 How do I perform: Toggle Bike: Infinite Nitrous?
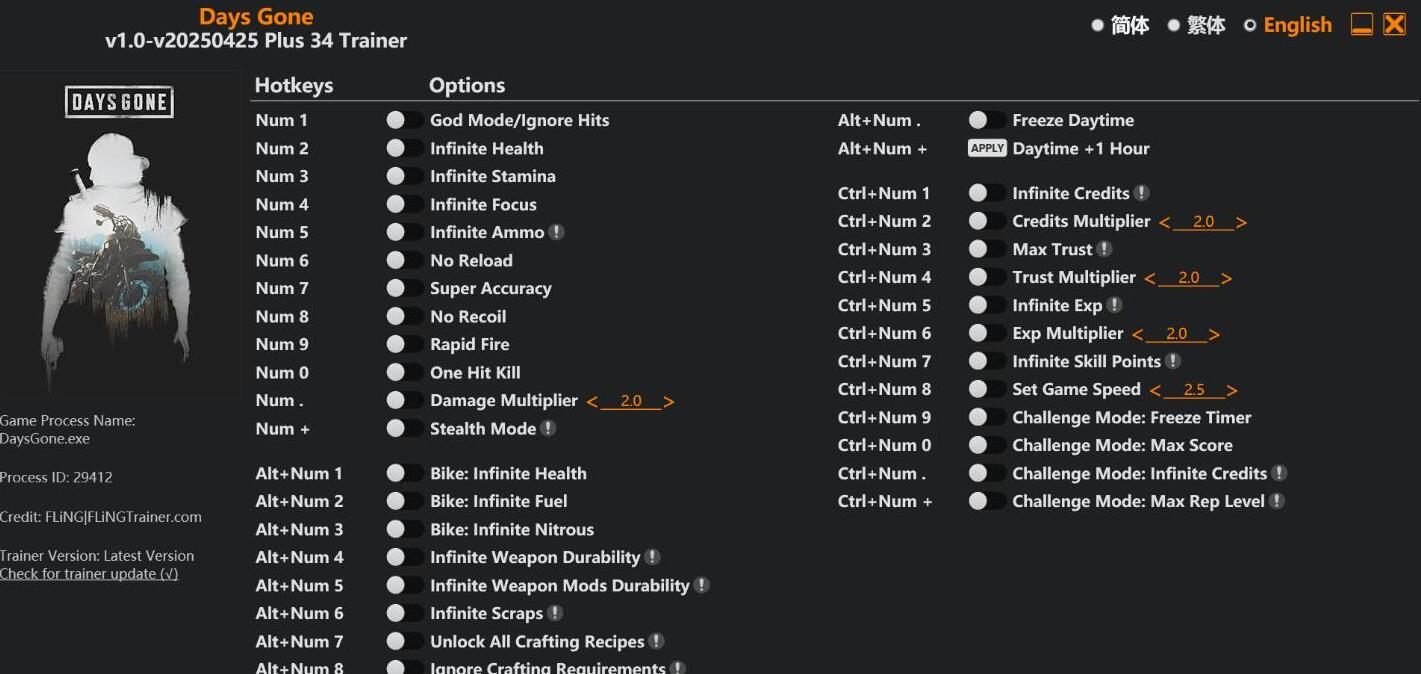tap(404, 529)
